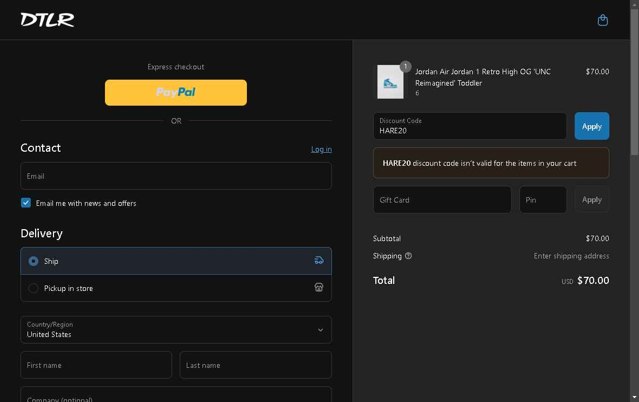Image resolution: width=639 pixels, height=402 pixels.
Task: Open the Shipping help question icon
Action: (x=408, y=256)
